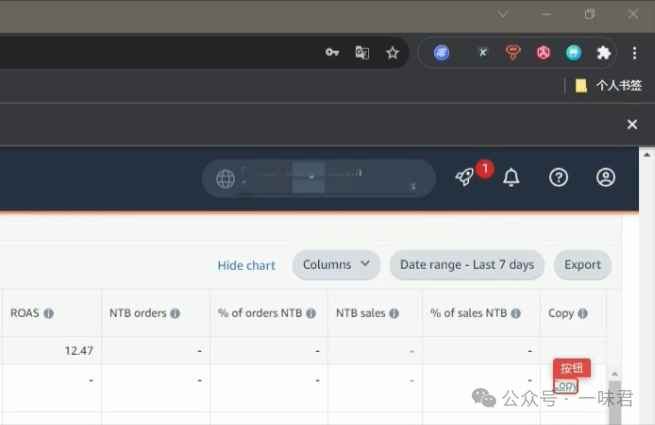
Task: Open the help question mark icon
Action: click(559, 178)
